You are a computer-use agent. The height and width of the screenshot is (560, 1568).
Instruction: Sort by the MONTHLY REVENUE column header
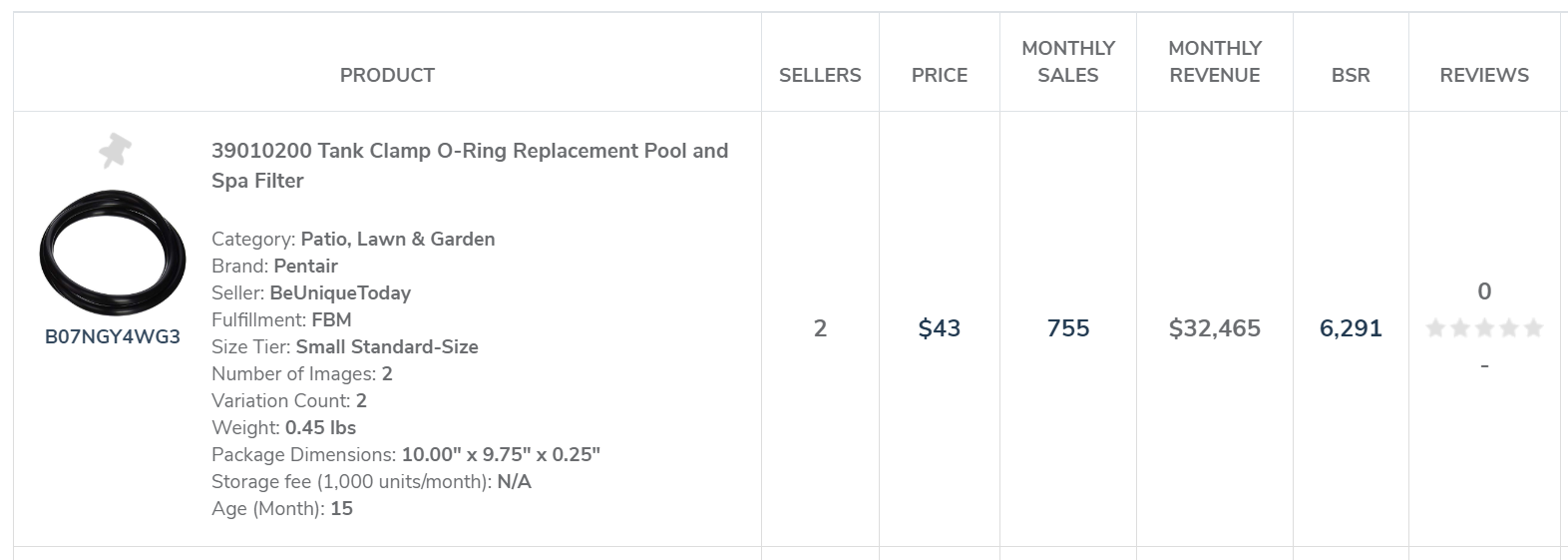click(1215, 62)
